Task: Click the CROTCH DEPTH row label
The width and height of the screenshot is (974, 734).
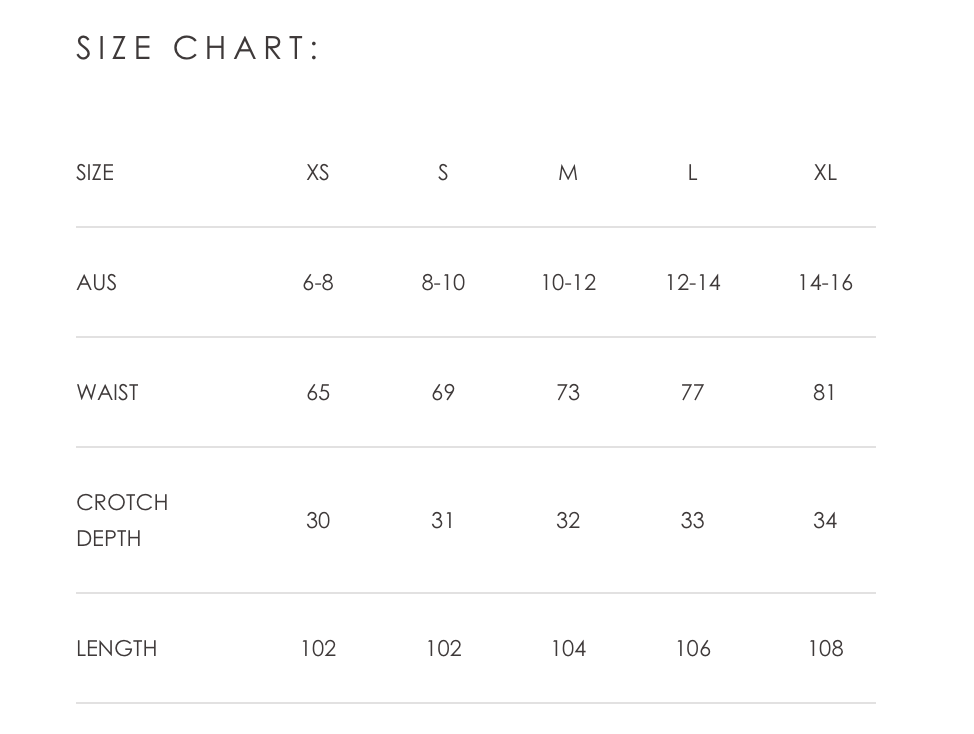Action: [122, 520]
